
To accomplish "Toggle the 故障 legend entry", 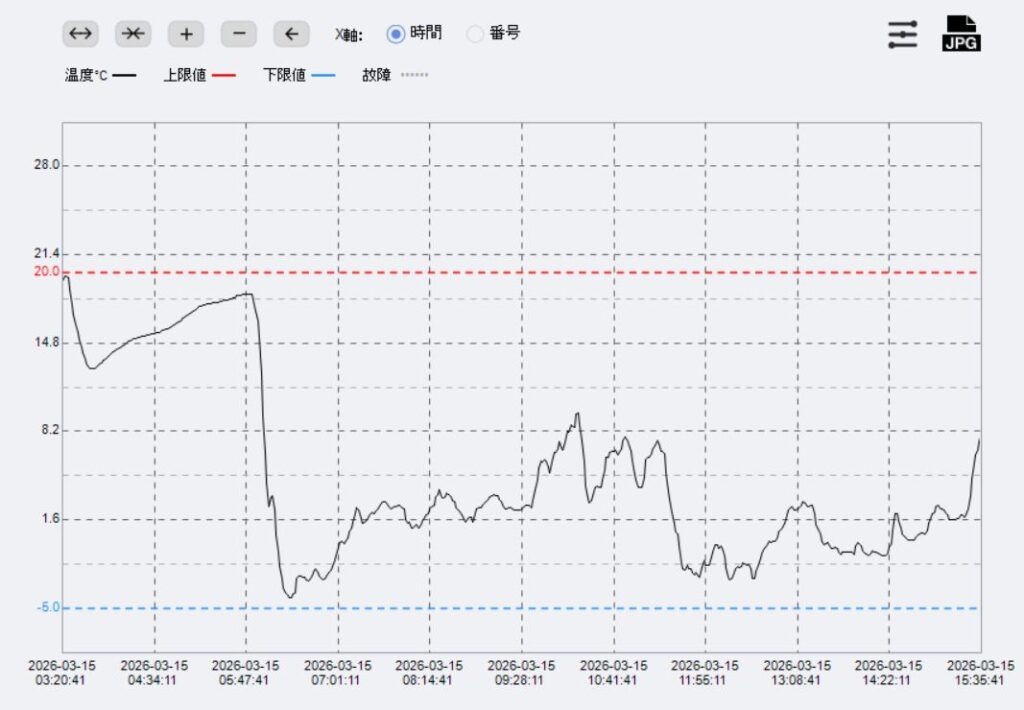I will click(394, 75).
